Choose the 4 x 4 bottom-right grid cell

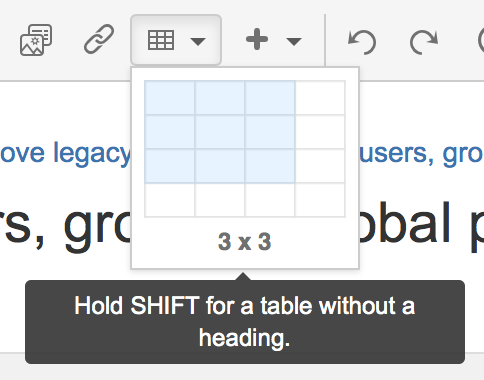coord(320,200)
